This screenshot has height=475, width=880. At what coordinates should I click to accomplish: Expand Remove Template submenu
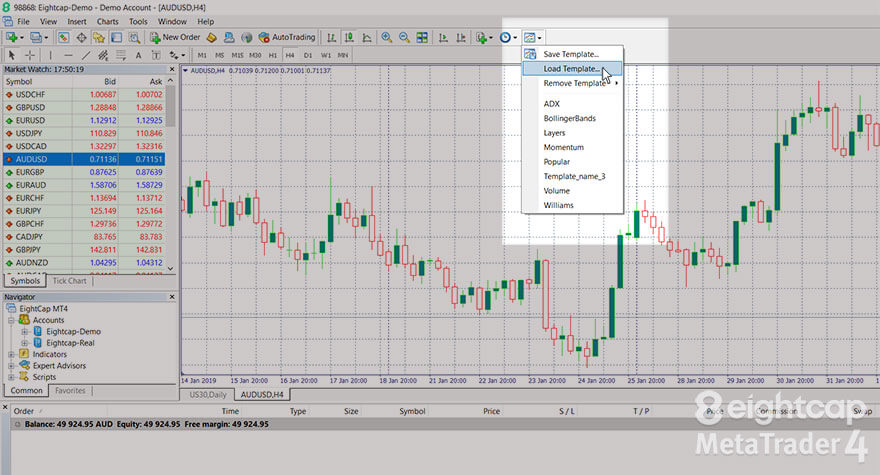572,83
